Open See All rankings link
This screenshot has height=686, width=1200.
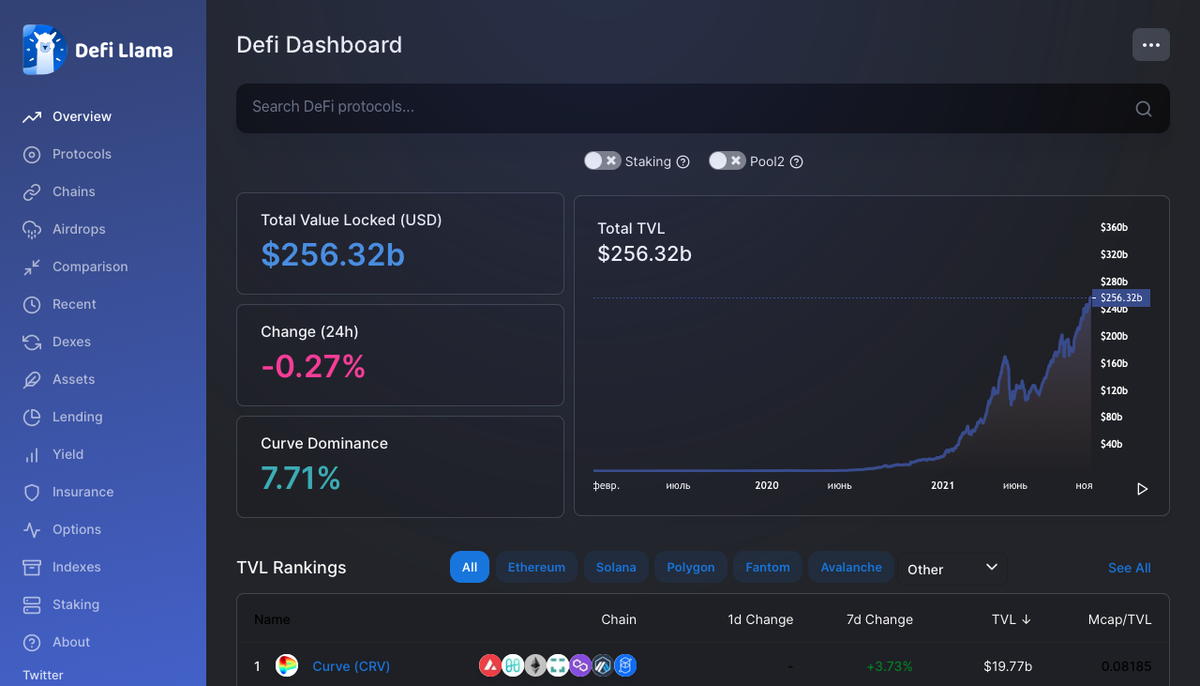pos(1129,568)
